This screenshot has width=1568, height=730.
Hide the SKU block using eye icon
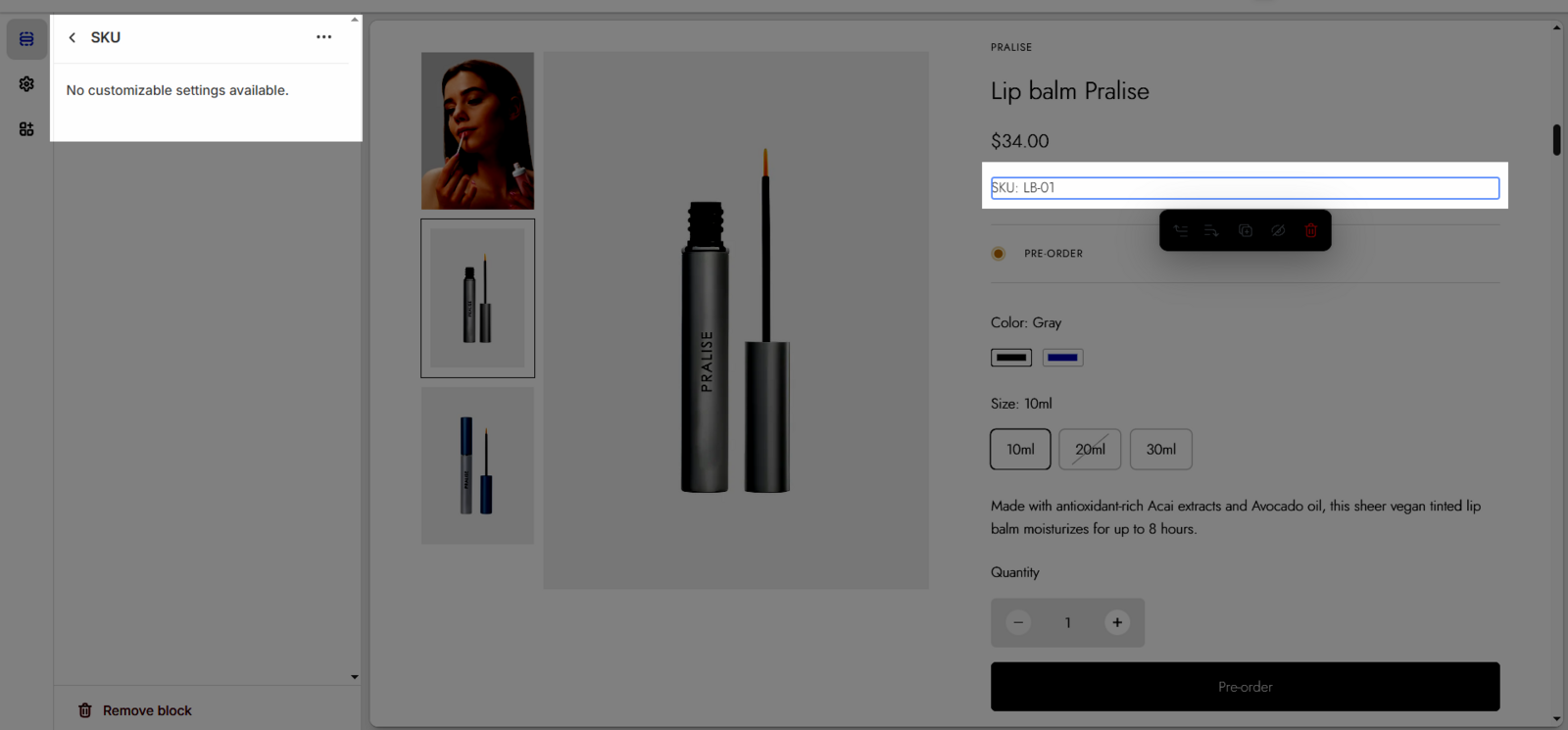point(1278,230)
